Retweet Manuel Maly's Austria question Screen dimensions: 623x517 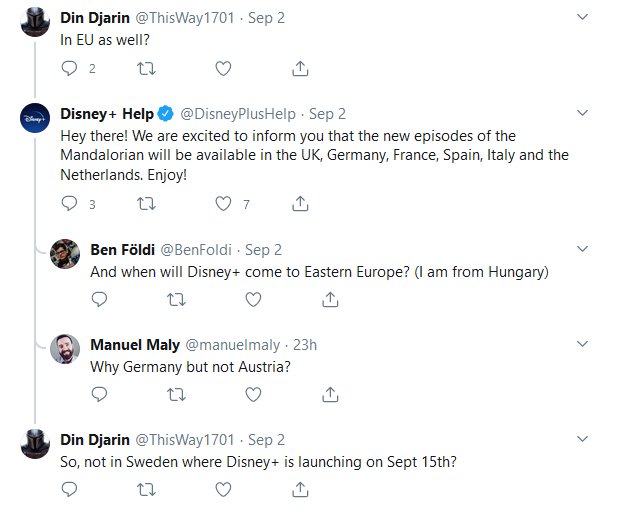pyautogui.click(x=176, y=395)
